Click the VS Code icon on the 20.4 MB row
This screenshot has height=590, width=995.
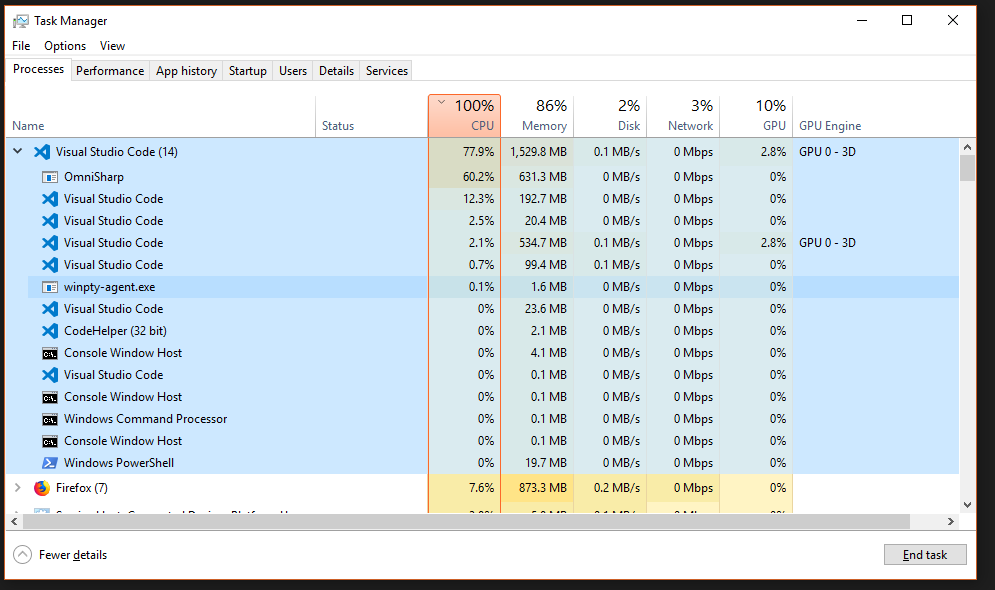click(49, 221)
